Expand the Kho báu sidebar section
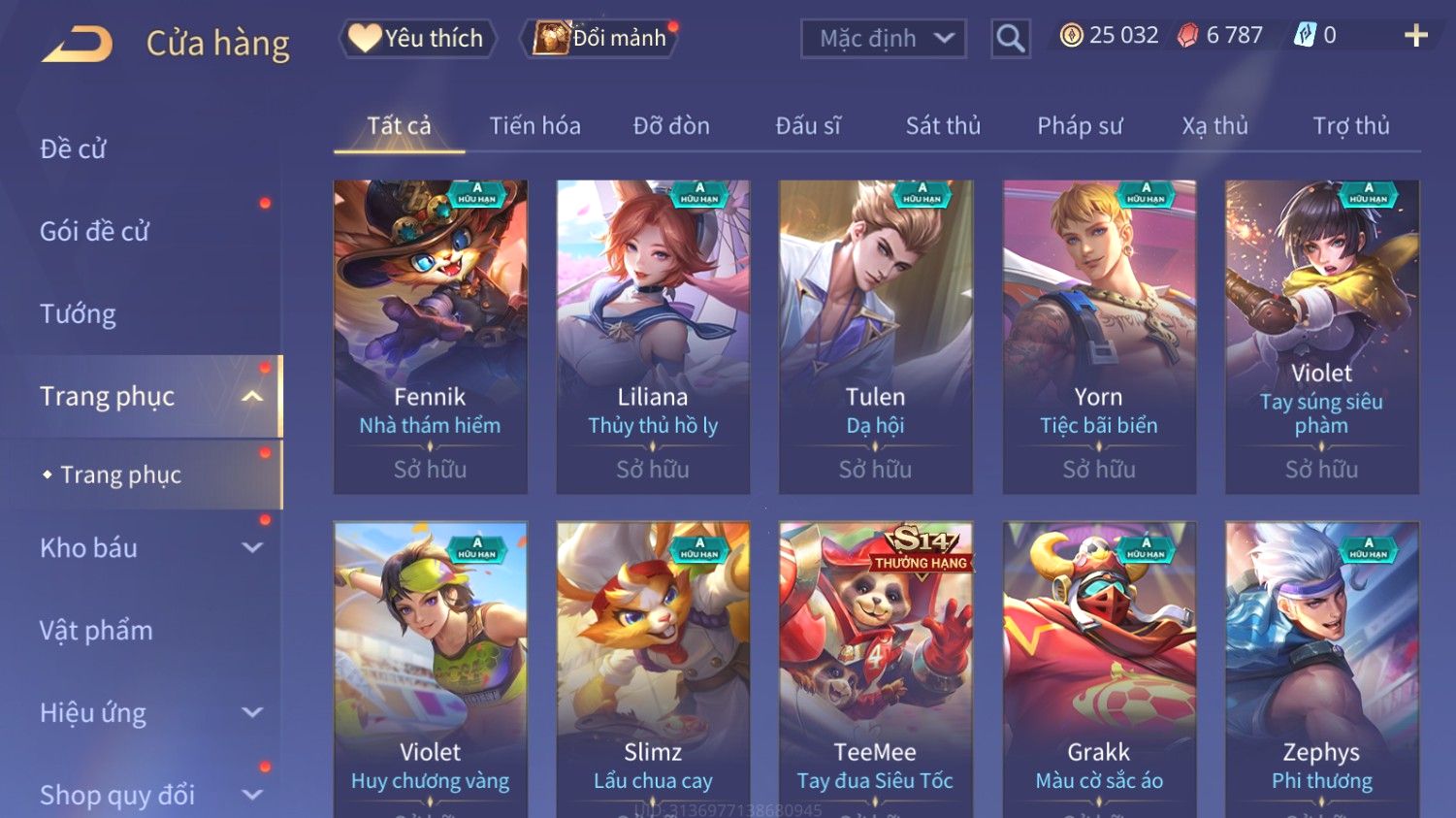The image size is (1456, 818). point(252,547)
